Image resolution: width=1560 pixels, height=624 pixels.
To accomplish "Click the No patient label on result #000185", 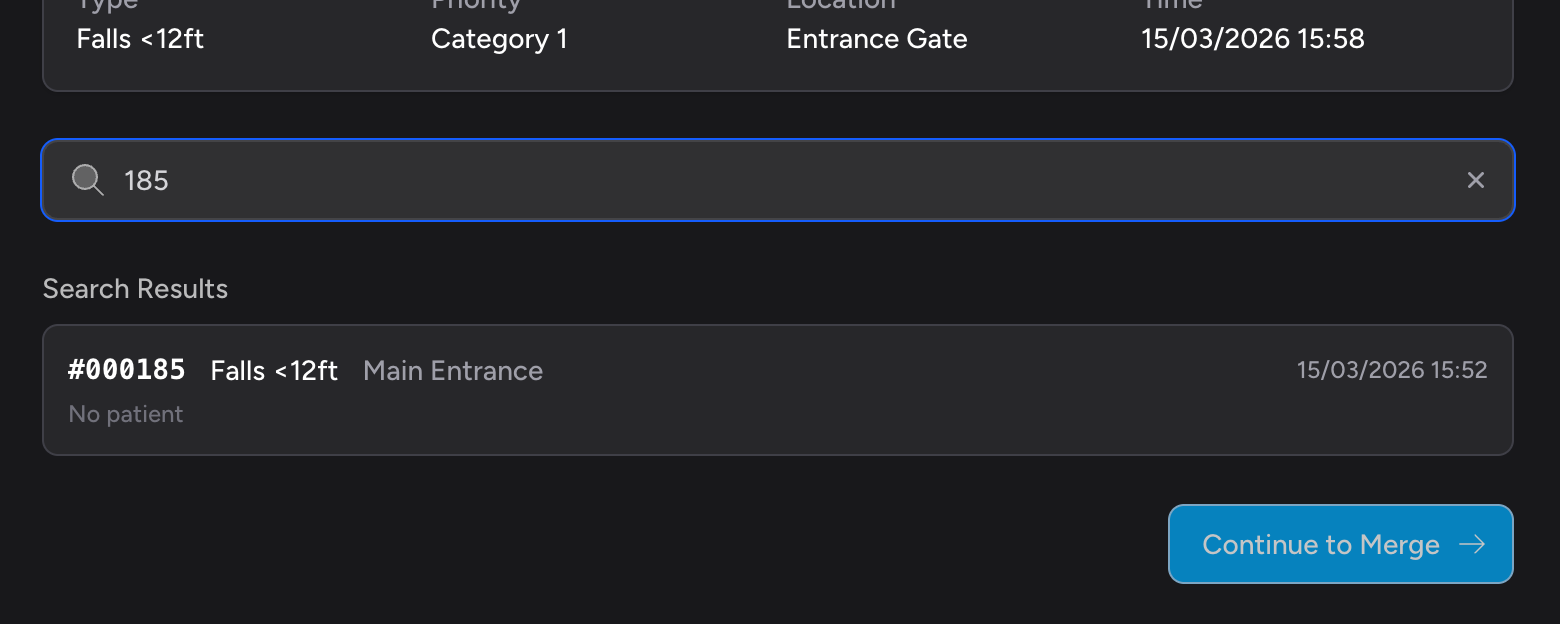I will click(x=125, y=413).
